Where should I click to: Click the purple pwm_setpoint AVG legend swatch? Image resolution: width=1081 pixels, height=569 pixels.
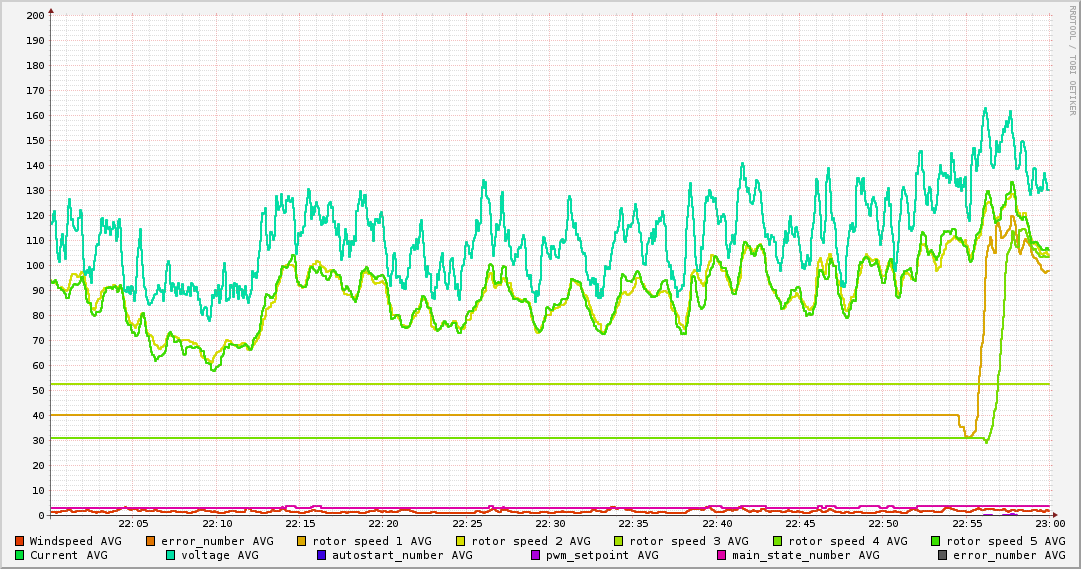coord(536,555)
